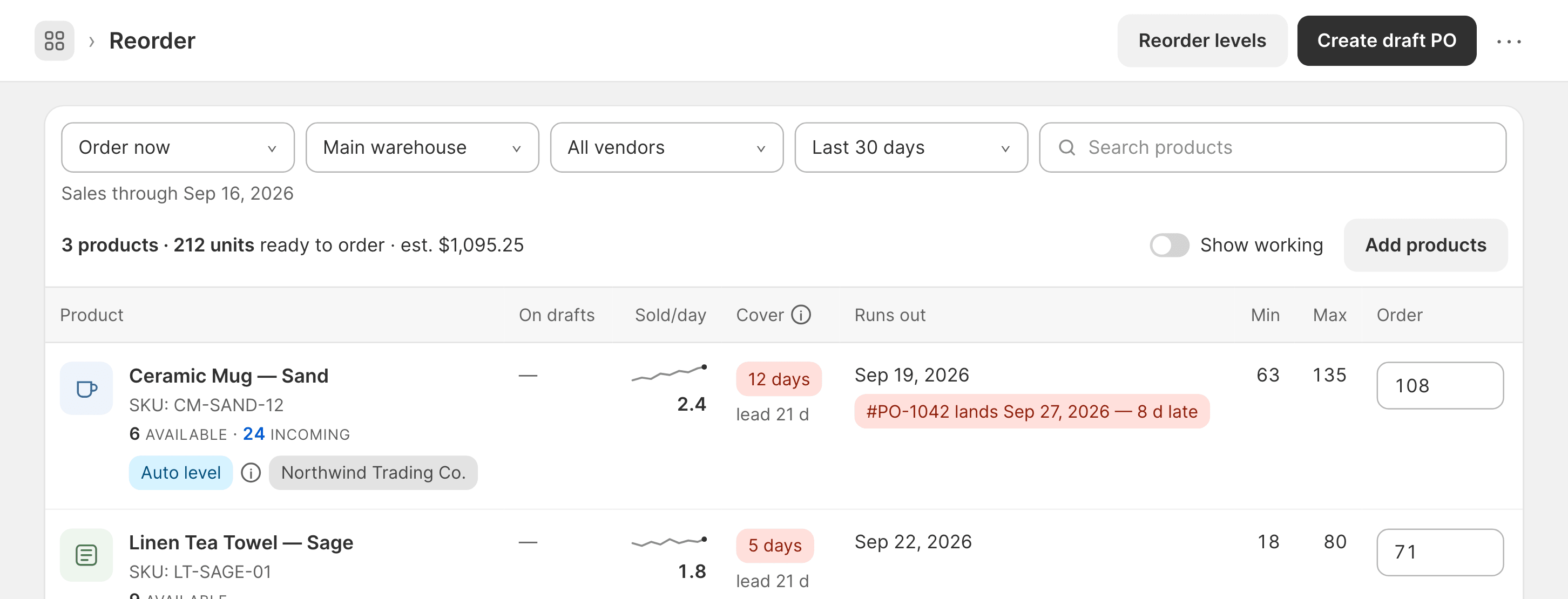The height and width of the screenshot is (599, 1568).
Task: Open the apps grid home icon
Action: click(54, 41)
